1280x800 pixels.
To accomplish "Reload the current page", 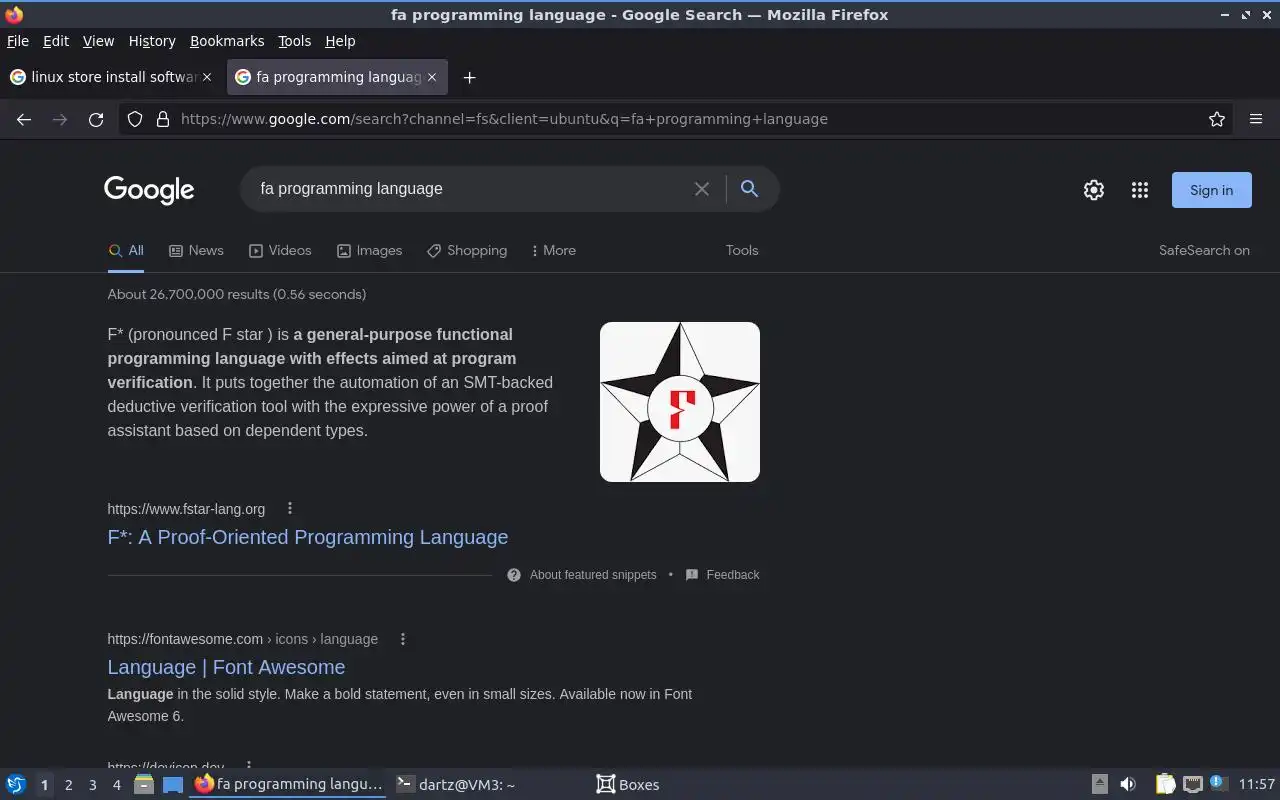I will (96, 119).
